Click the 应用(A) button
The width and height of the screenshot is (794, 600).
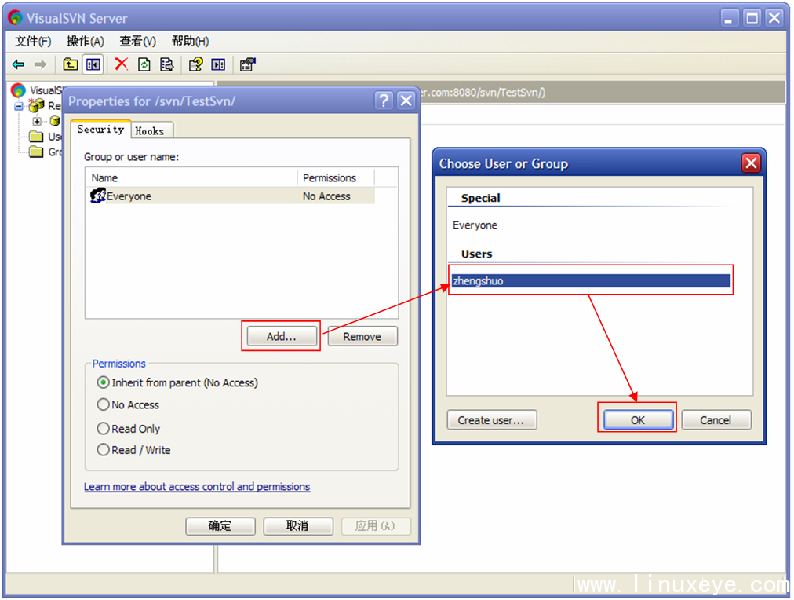coord(375,526)
